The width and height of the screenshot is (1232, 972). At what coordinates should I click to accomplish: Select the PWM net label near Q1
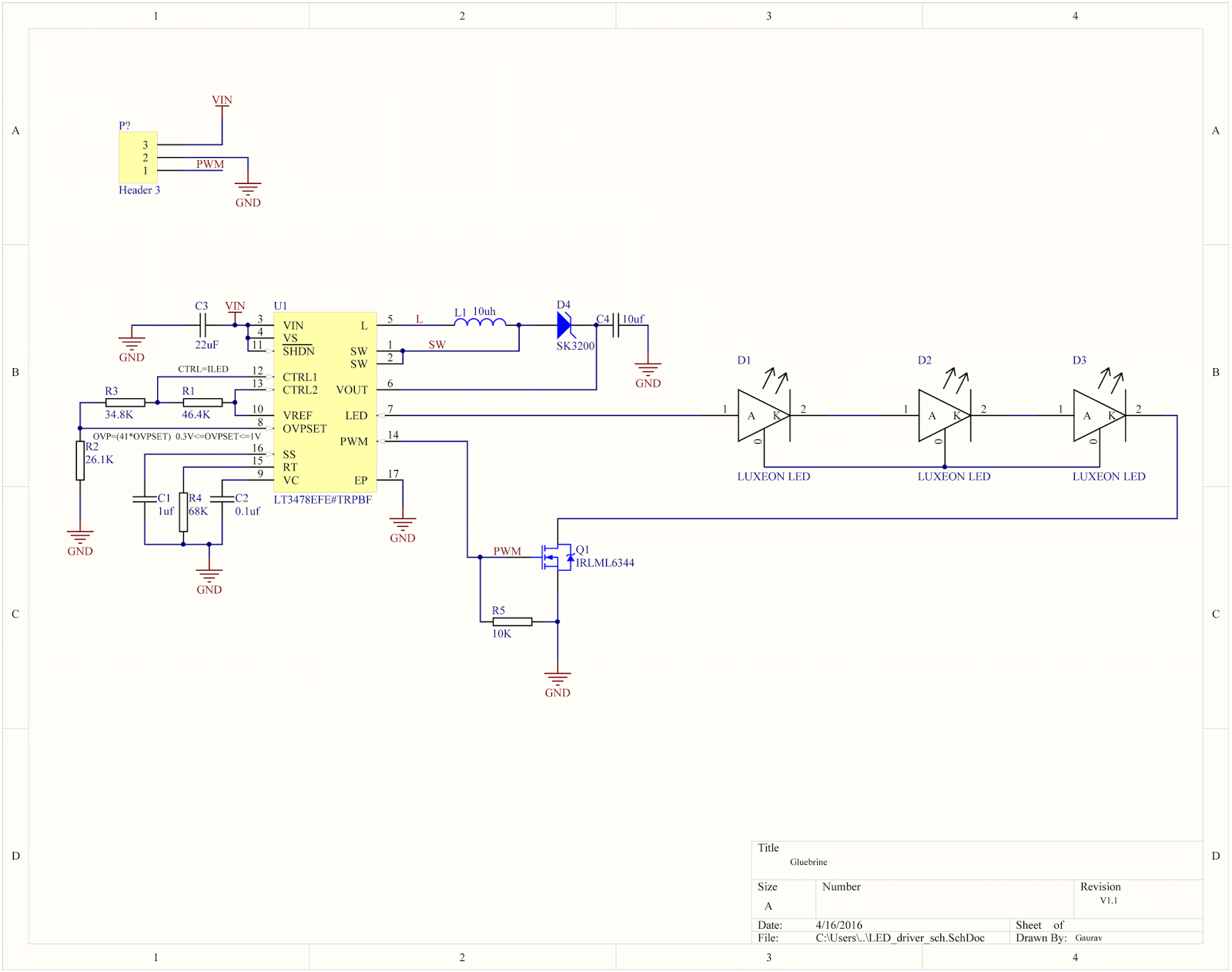(506, 551)
